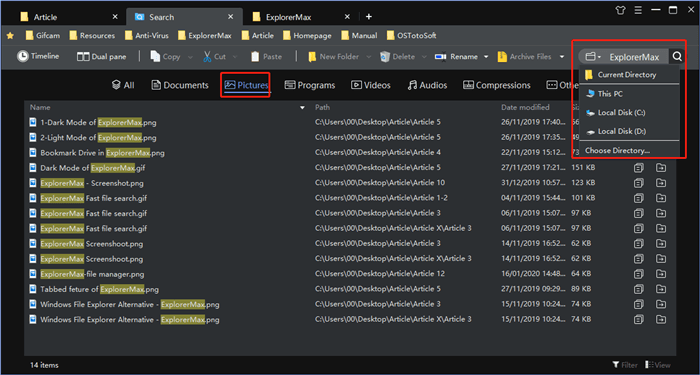Select file ExplorerMax-file manager.png
Screen dimensions: 700x375
tap(92, 274)
